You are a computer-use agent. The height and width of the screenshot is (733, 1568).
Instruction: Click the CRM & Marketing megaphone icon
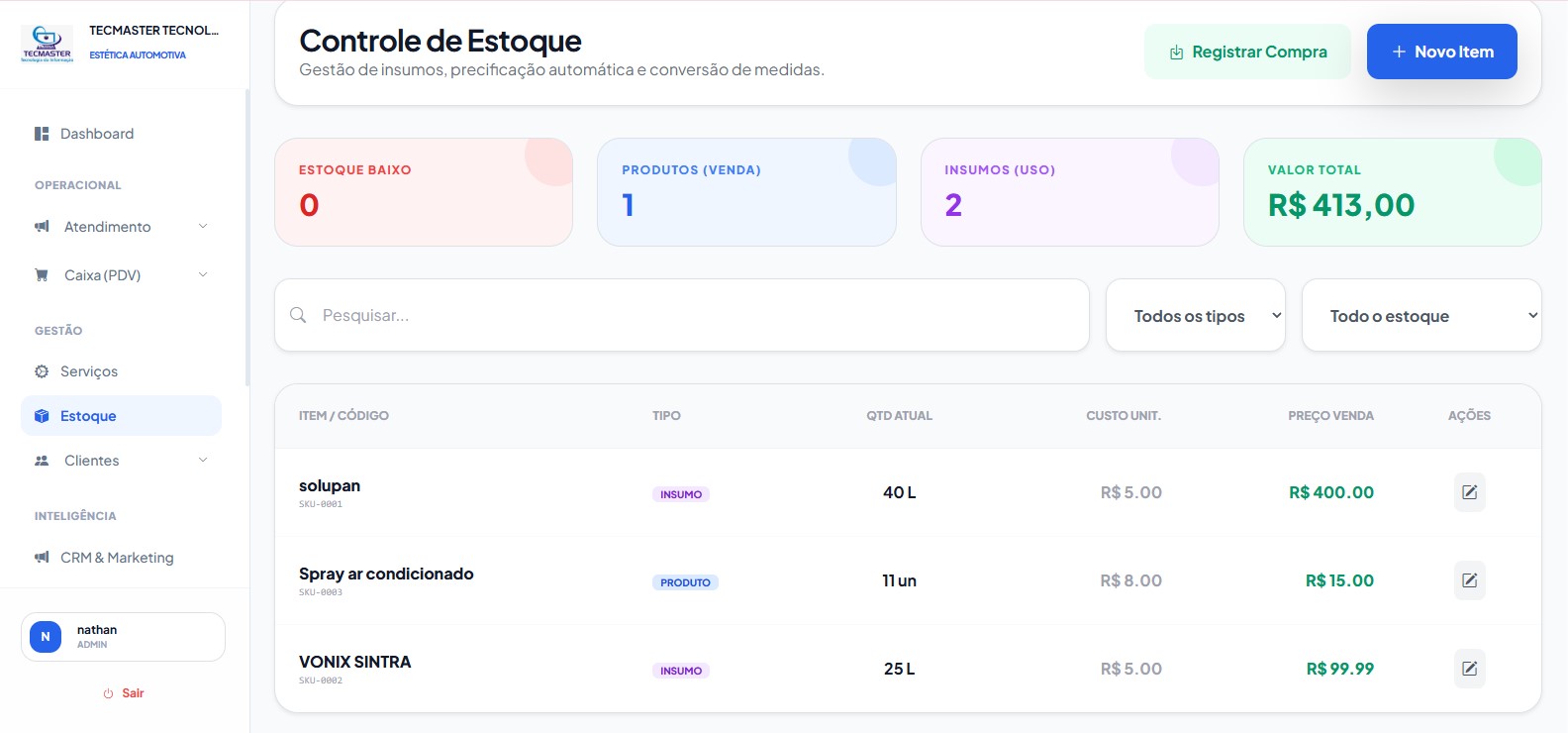[x=42, y=558]
